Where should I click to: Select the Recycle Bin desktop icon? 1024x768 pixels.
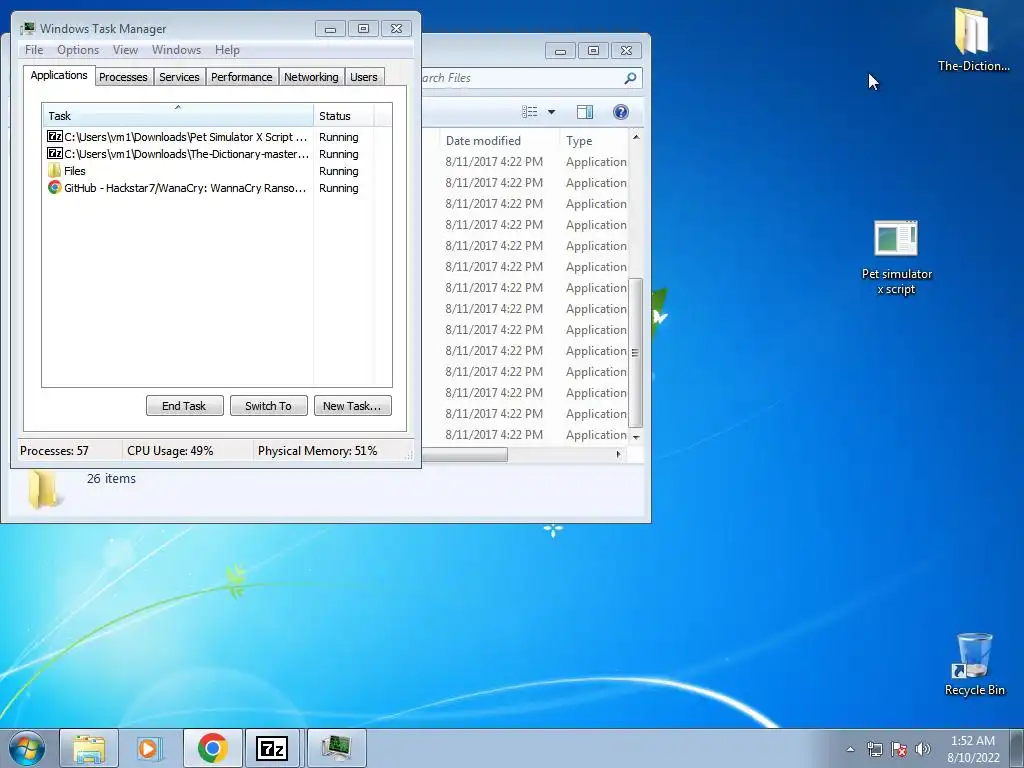(974, 664)
